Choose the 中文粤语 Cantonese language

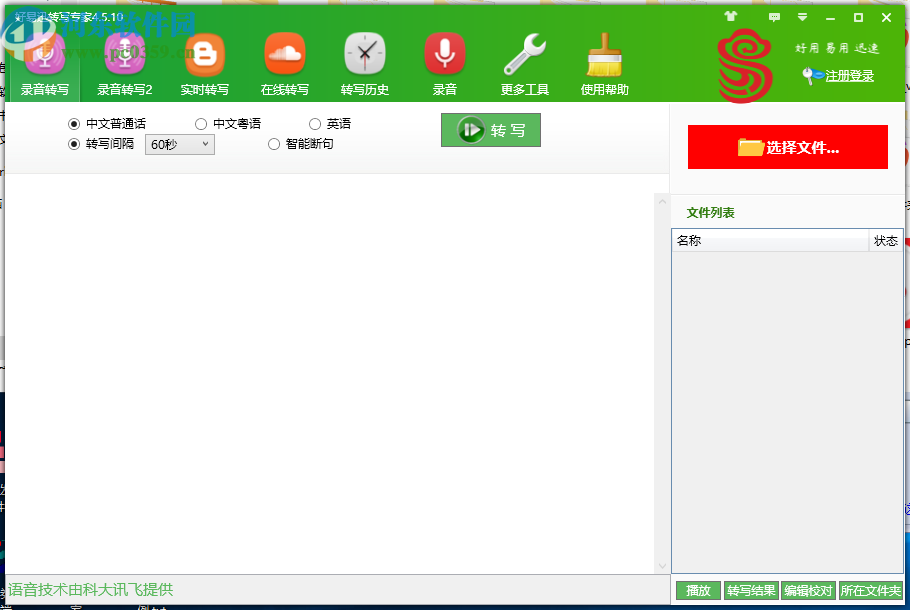(x=200, y=123)
